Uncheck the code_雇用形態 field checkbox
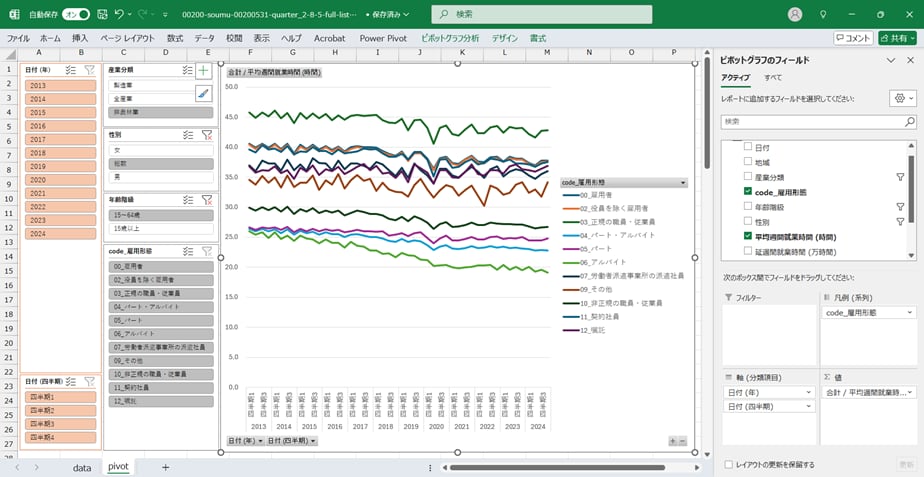 click(748, 191)
